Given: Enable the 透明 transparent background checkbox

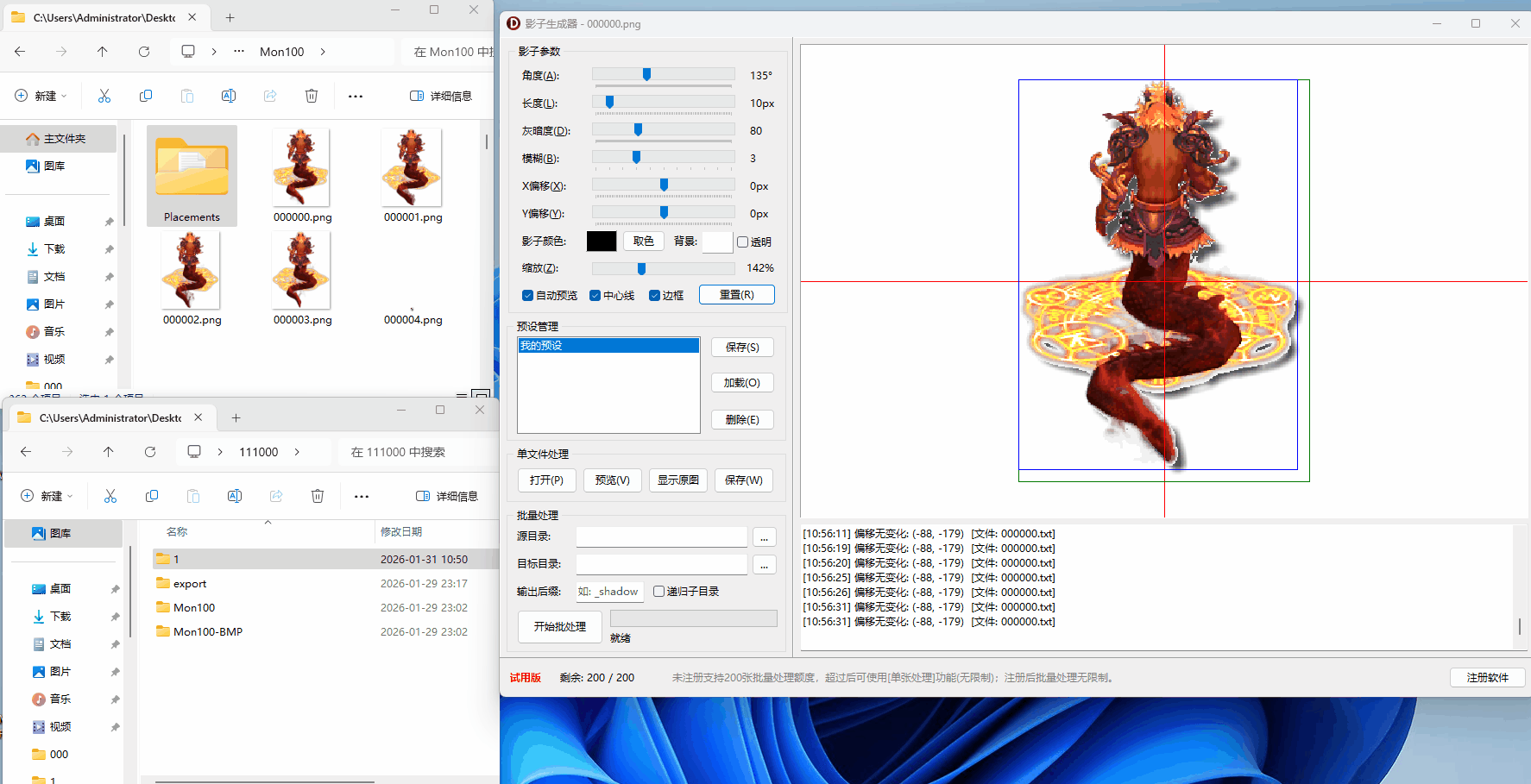Looking at the screenshot, I should 742,242.
